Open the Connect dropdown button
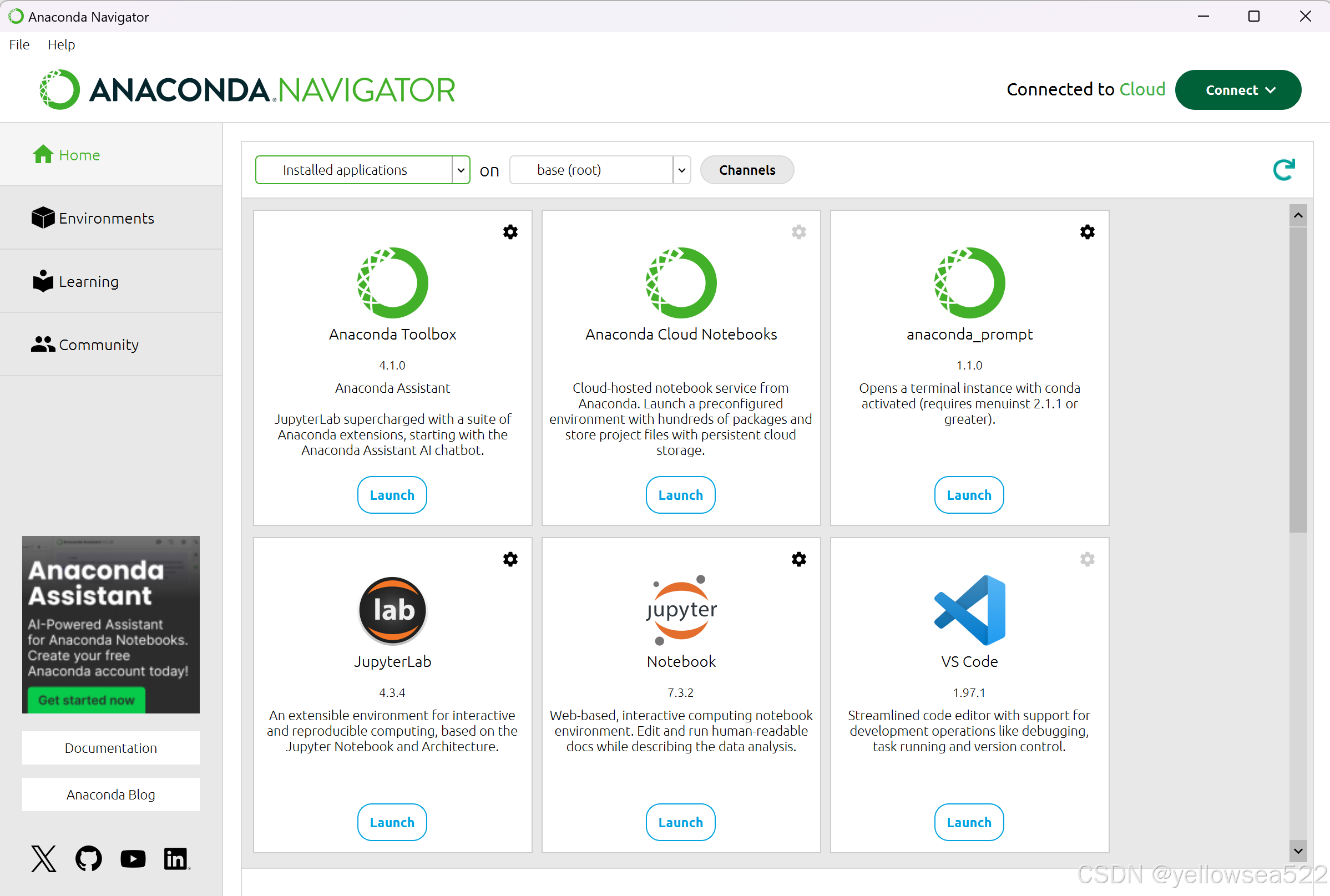The width and height of the screenshot is (1330, 896). tap(1237, 90)
